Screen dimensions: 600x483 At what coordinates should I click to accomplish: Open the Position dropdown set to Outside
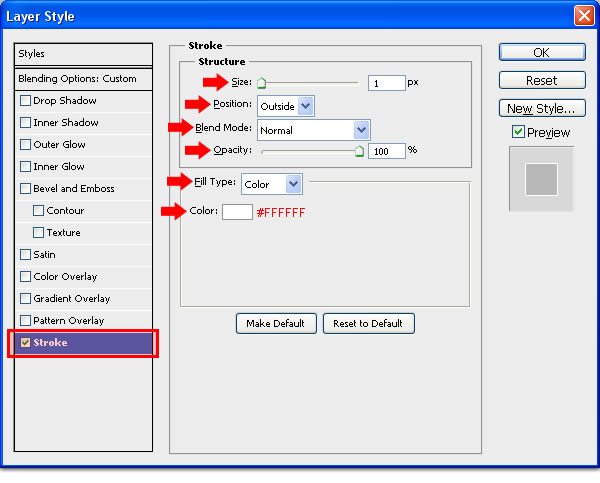coord(286,106)
